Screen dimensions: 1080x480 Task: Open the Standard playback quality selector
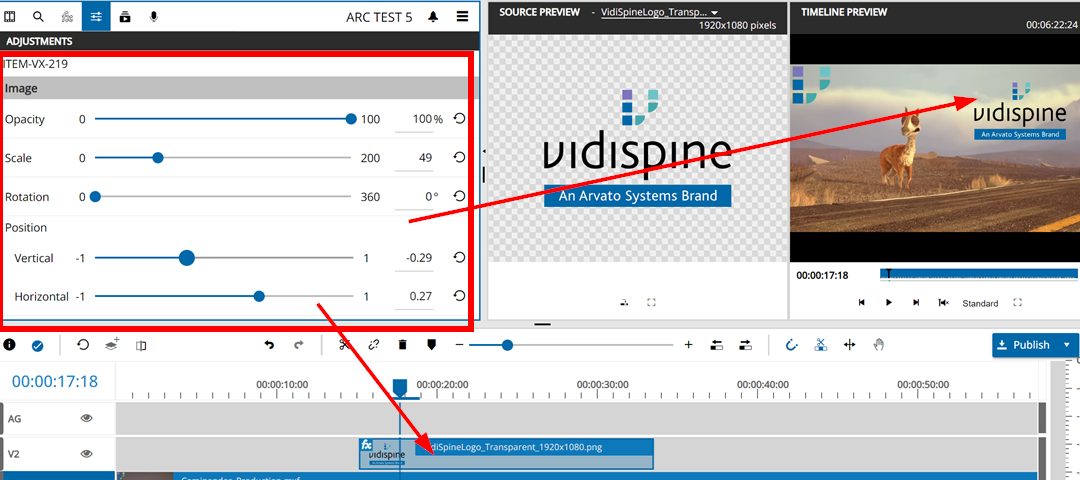(980, 303)
